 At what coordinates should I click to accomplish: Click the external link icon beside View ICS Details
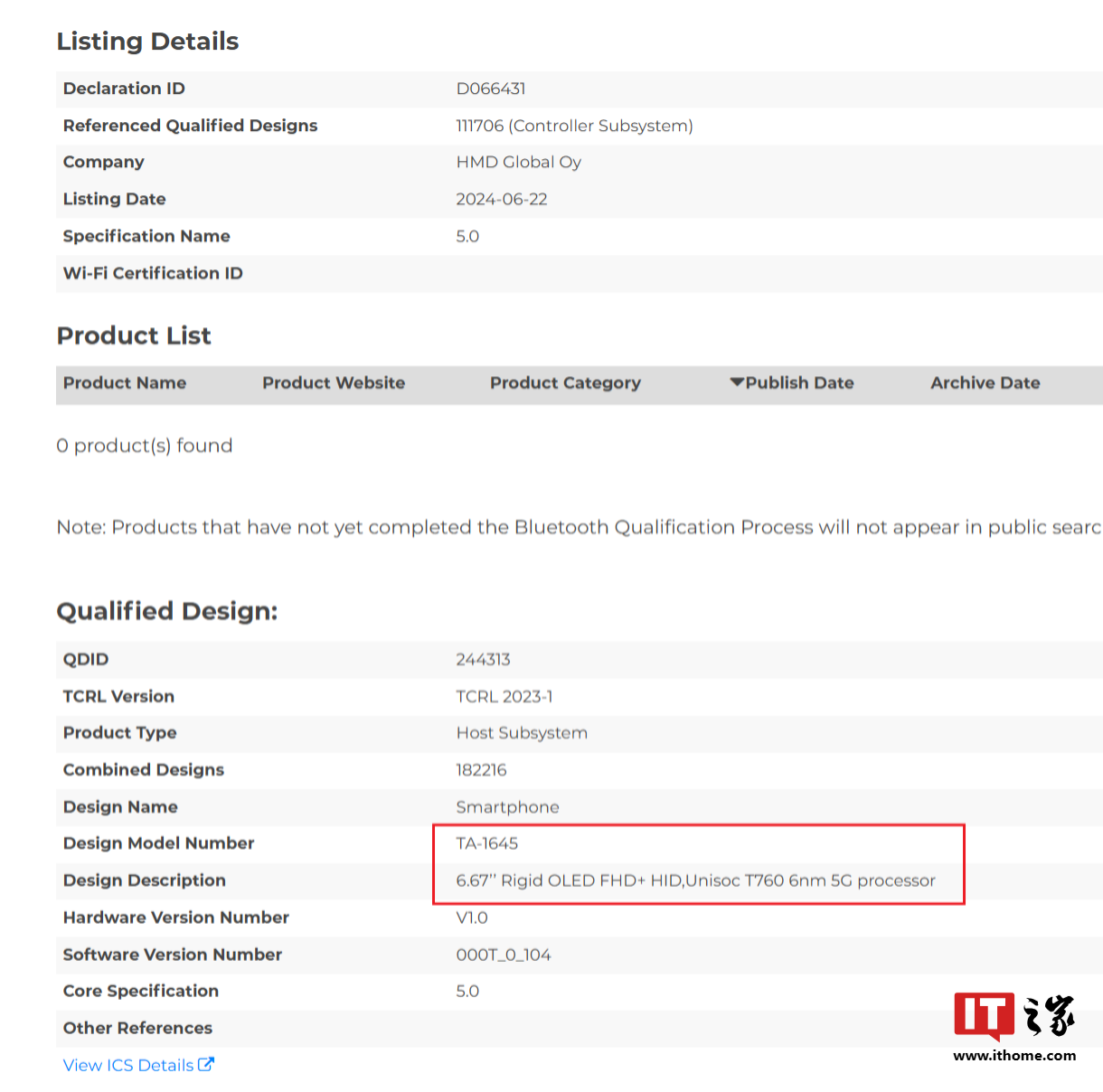click(206, 1064)
